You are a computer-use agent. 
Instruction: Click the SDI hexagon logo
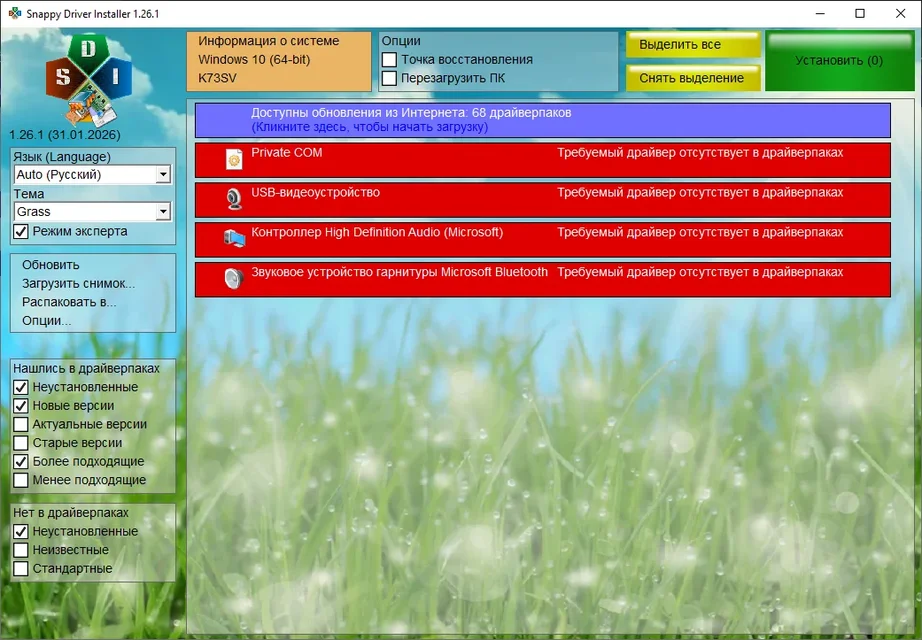click(x=89, y=79)
